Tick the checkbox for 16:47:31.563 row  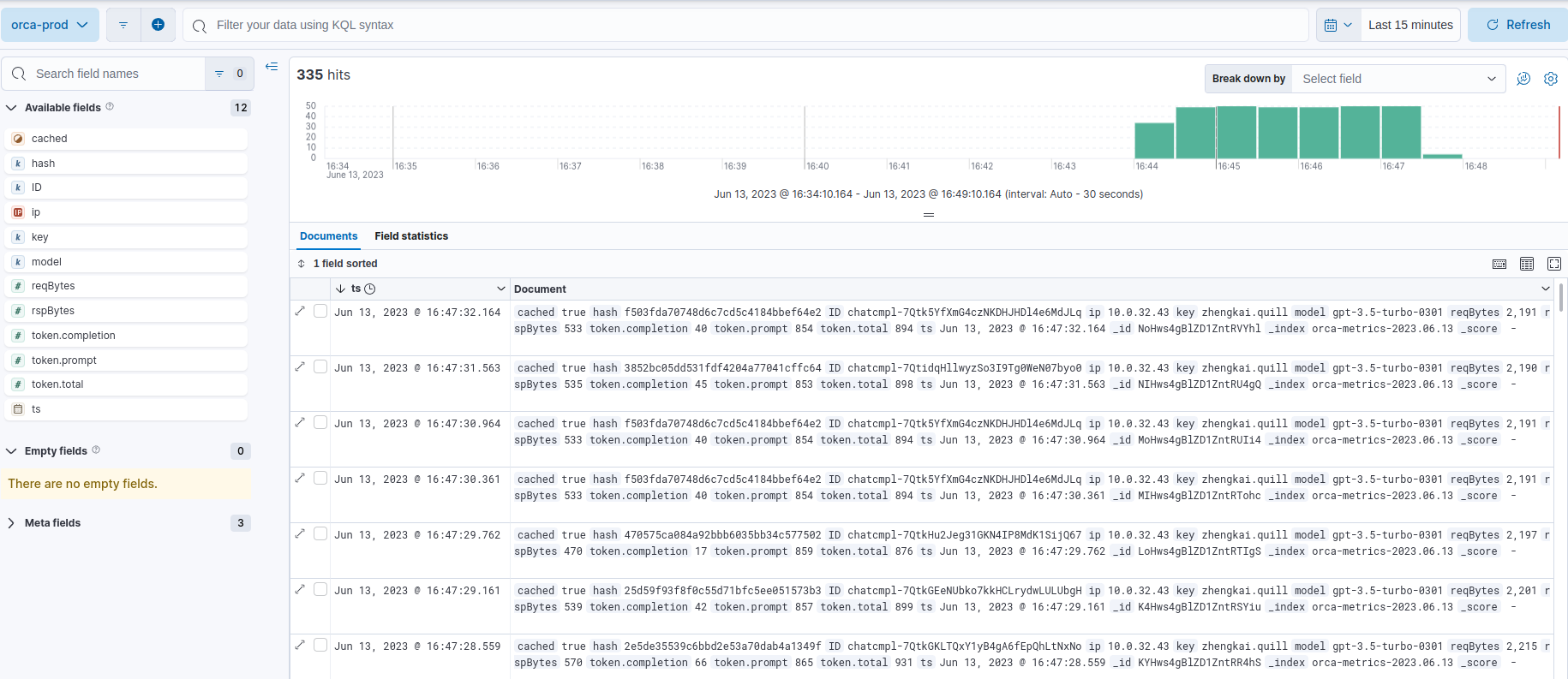click(x=320, y=366)
